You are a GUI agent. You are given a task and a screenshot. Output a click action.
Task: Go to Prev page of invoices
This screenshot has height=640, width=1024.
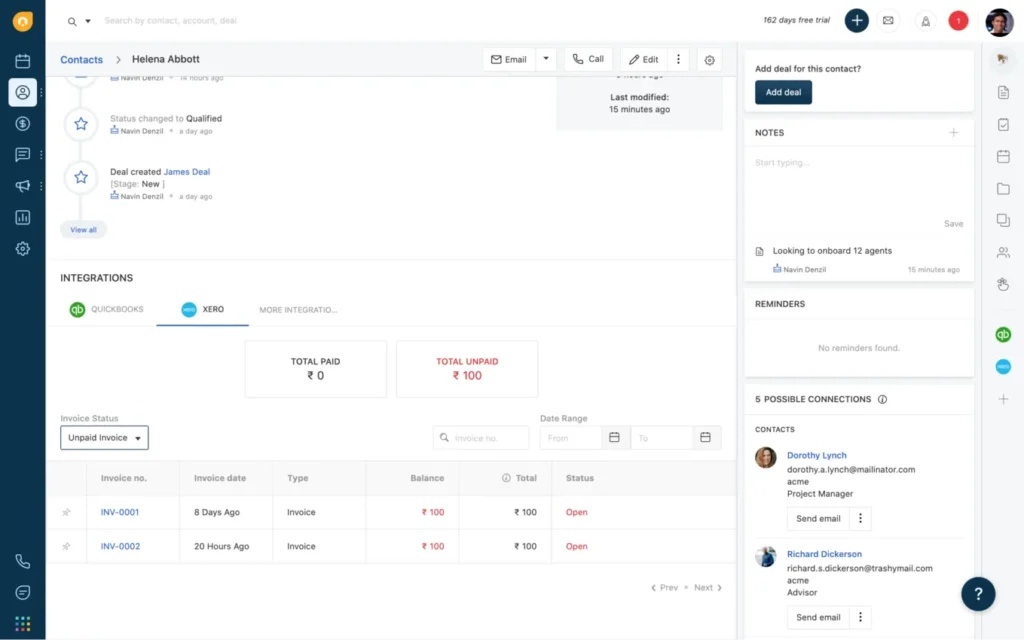click(x=664, y=588)
